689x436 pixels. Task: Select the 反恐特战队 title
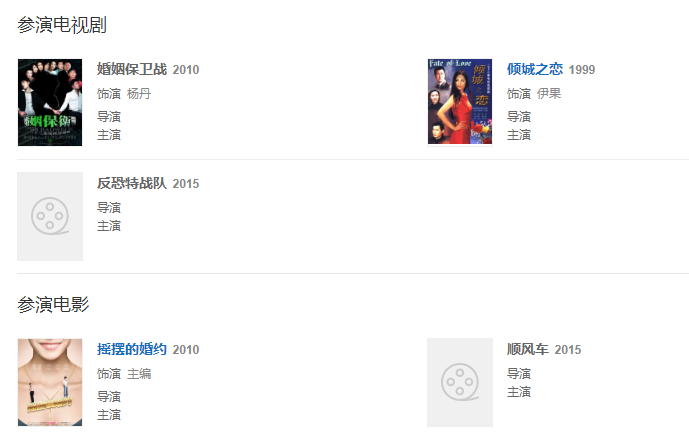[x=132, y=183]
